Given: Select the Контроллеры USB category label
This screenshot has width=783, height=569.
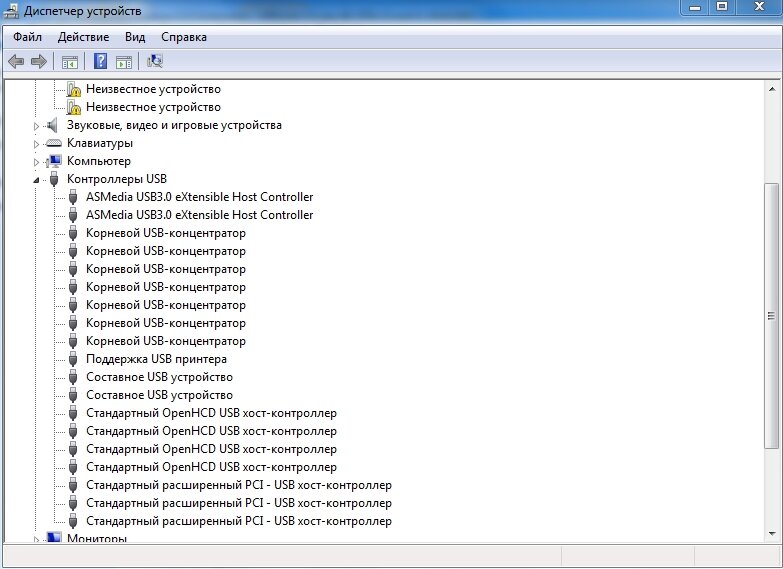Looking at the screenshot, I should point(117,179).
